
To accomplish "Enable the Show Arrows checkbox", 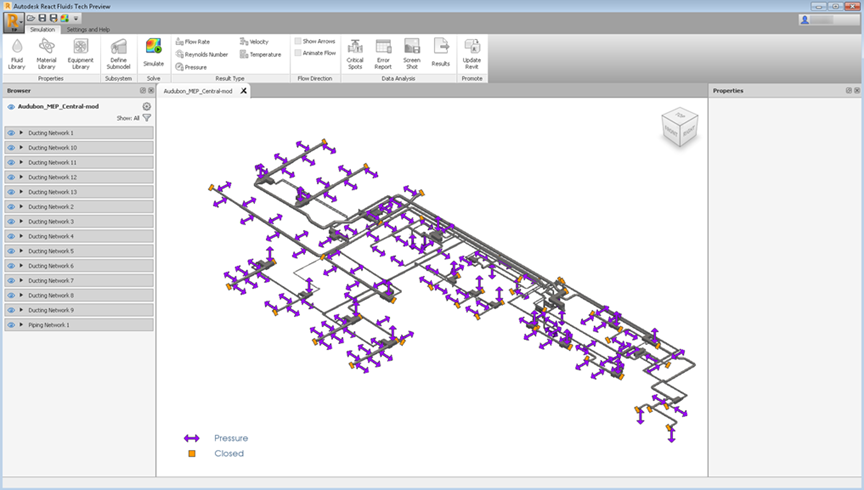I will [x=298, y=41].
